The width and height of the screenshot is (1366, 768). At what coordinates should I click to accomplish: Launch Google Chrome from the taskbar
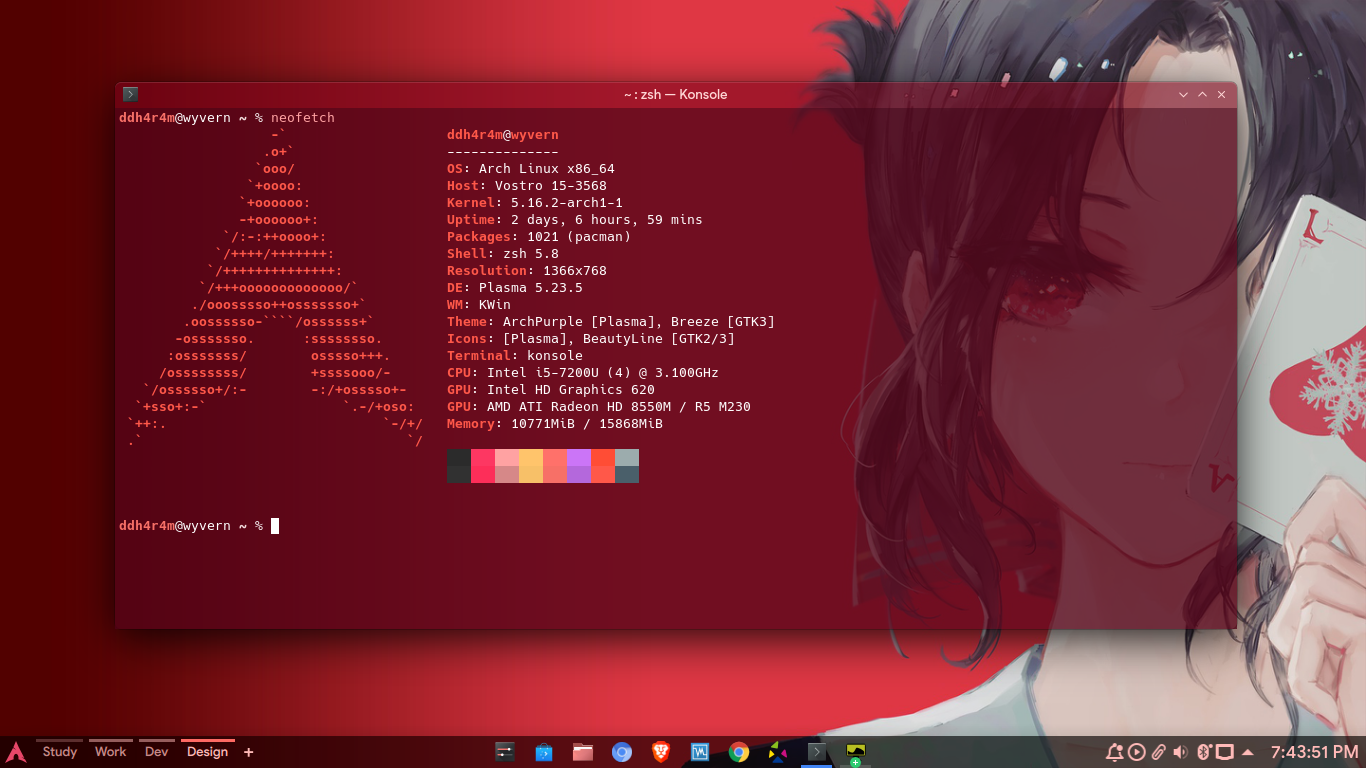(x=739, y=752)
